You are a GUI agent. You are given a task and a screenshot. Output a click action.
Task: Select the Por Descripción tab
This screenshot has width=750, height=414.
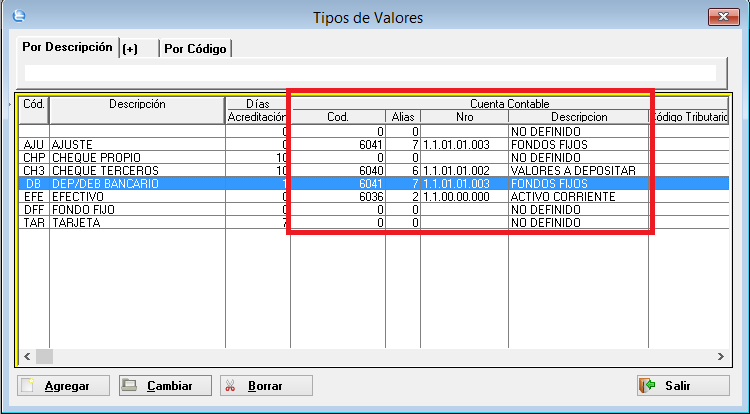pos(67,47)
